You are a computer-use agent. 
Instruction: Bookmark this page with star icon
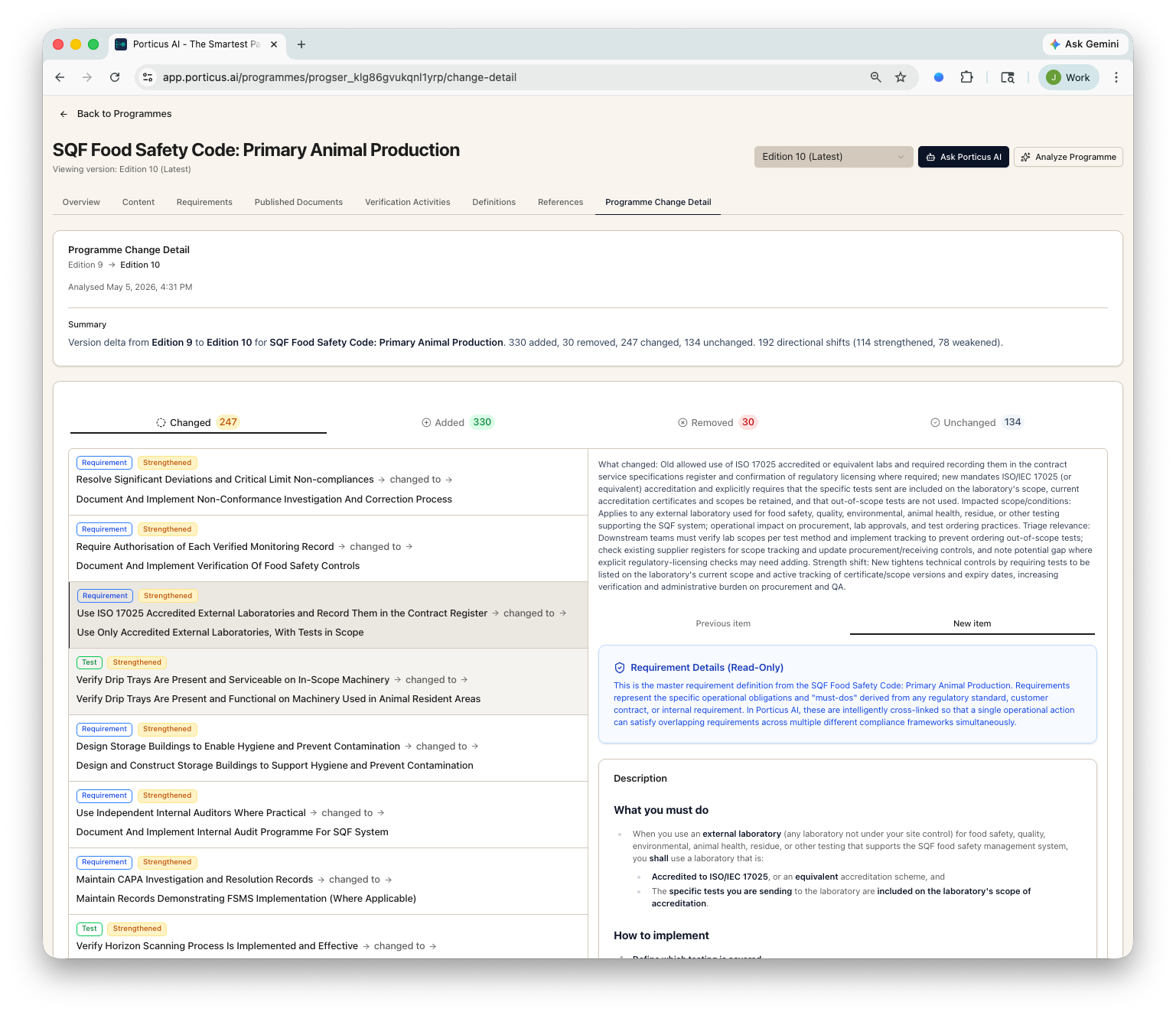coord(901,77)
